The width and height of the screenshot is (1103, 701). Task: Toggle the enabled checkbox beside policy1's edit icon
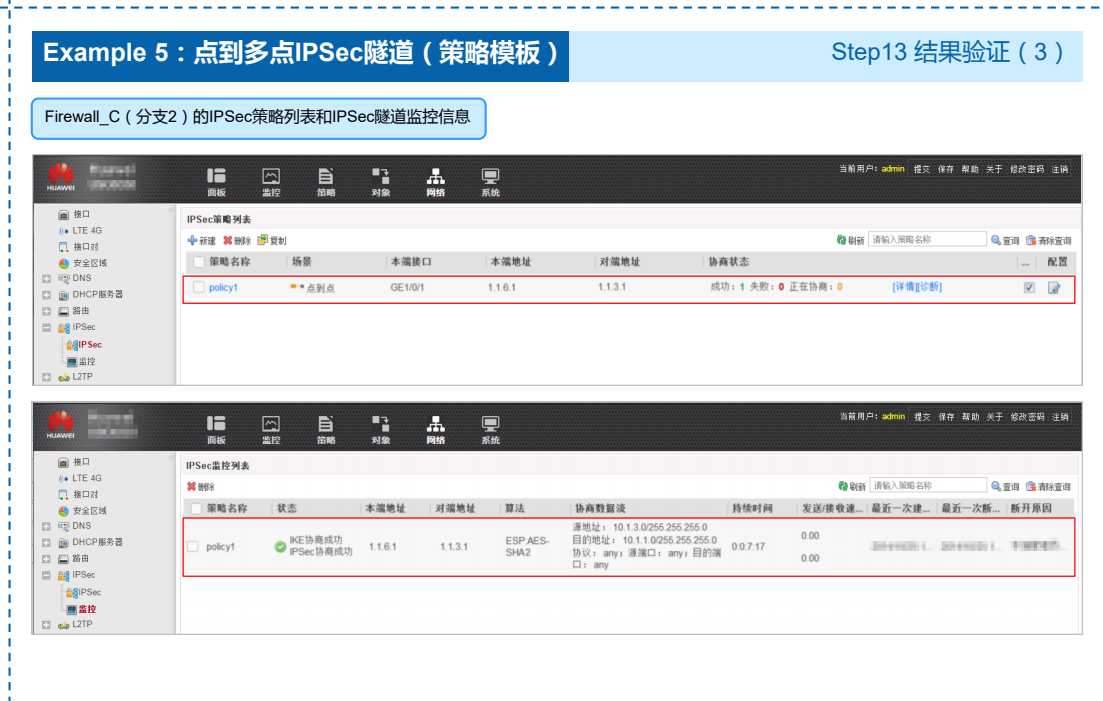(1029, 288)
